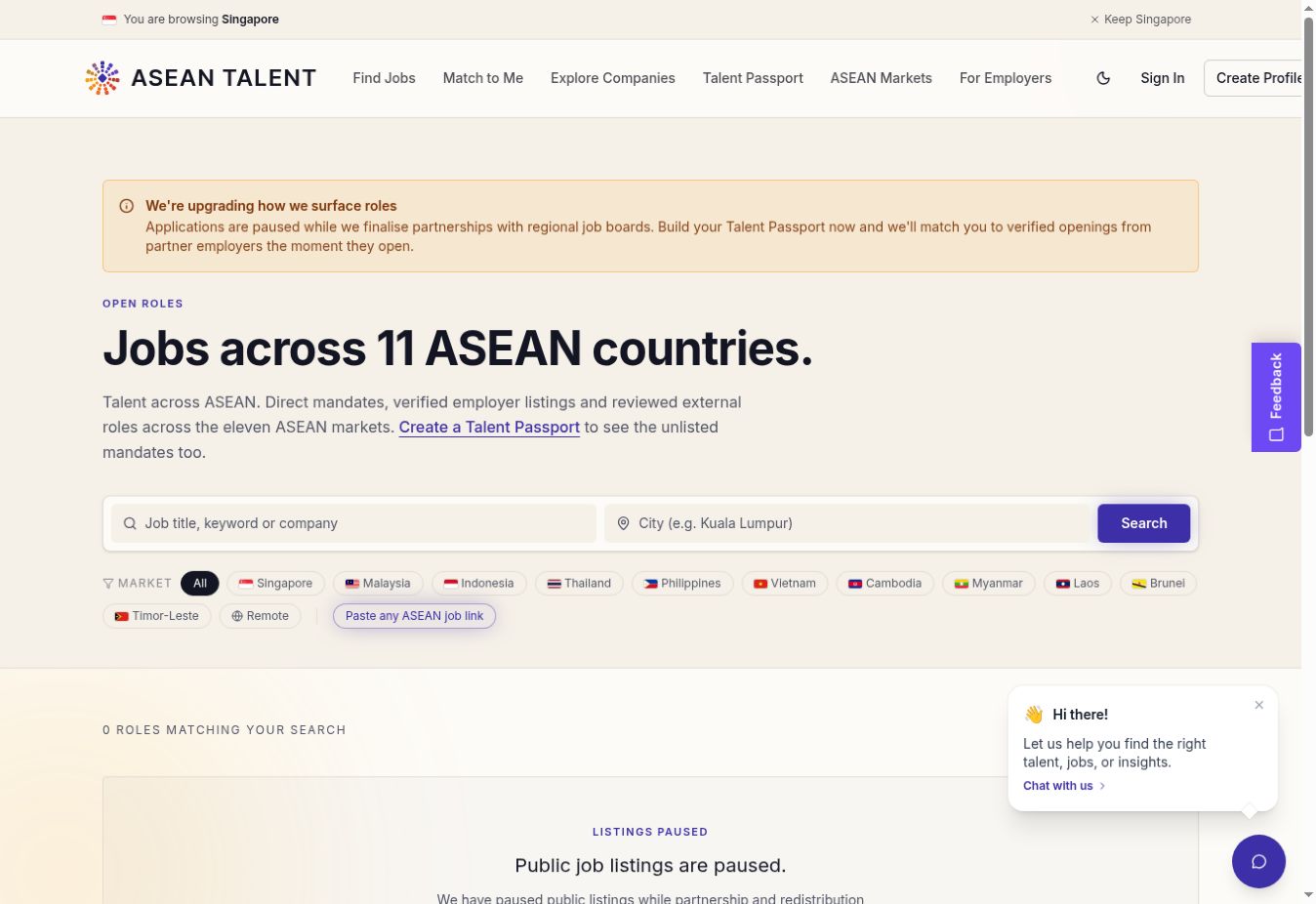1316x904 pixels.
Task: Filter roles by Malaysia market
Action: 378,584
